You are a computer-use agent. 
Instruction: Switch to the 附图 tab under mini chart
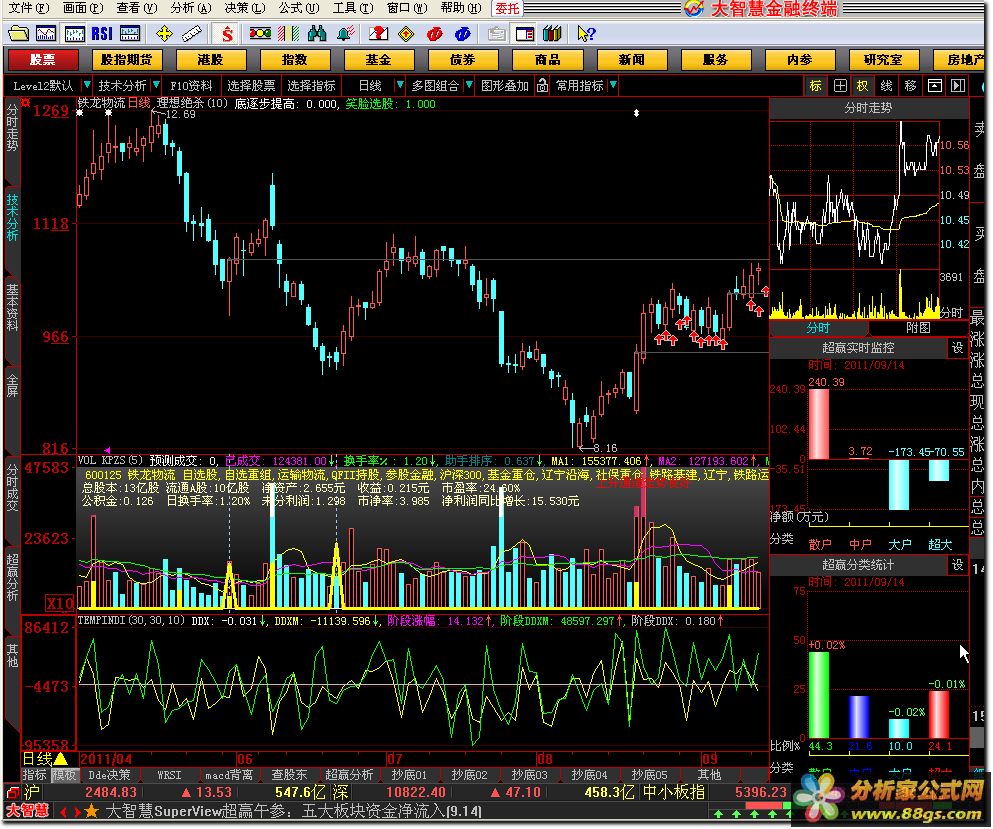(918, 328)
